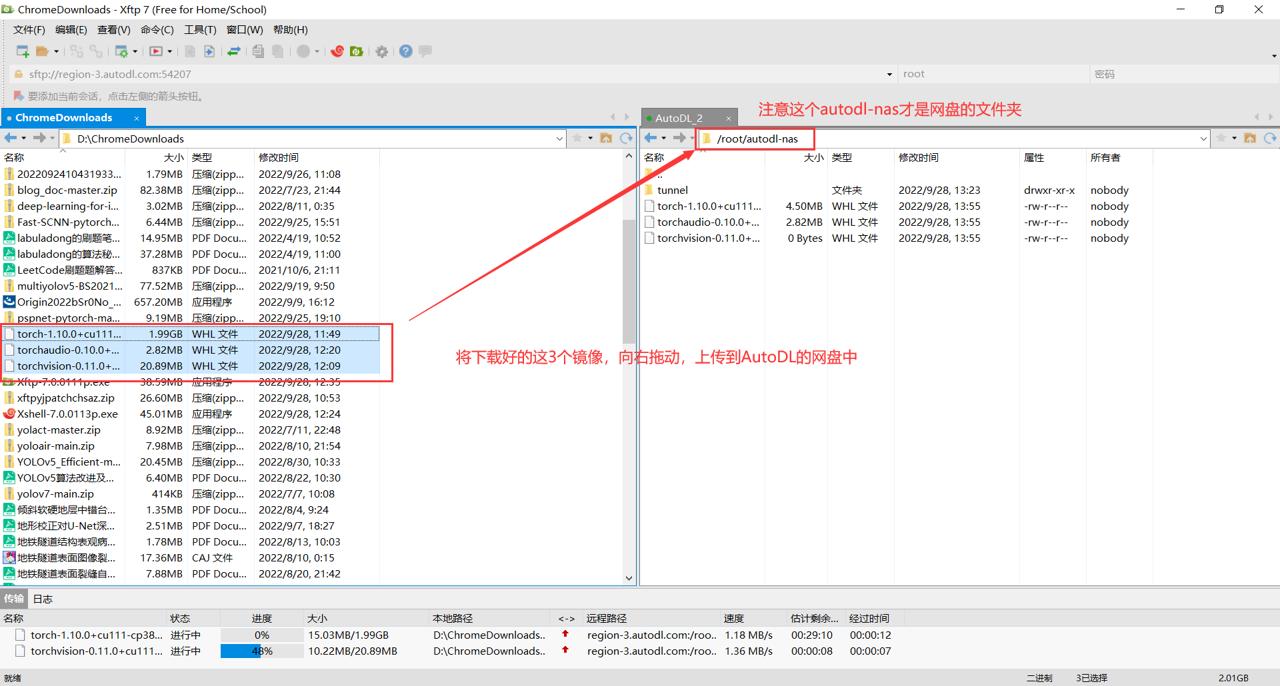Open the 帮助(H) menu
The height and width of the screenshot is (686, 1280).
point(290,30)
